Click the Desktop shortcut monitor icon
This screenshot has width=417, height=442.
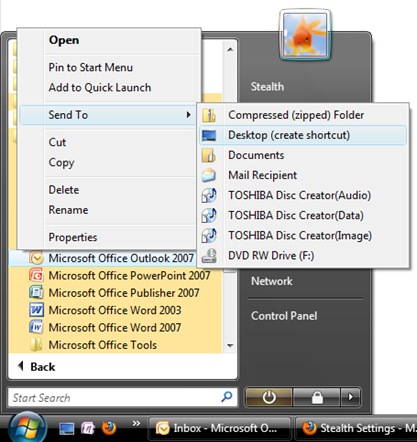tap(209, 135)
